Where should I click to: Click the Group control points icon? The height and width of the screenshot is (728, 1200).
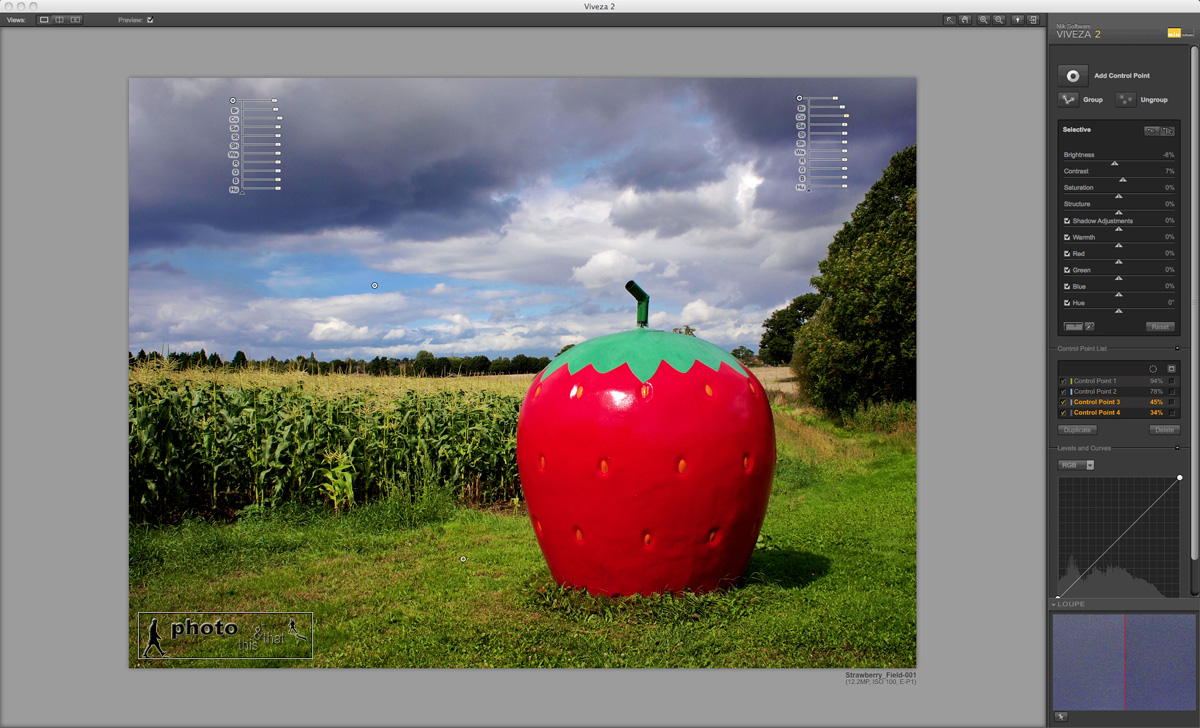click(1068, 99)
